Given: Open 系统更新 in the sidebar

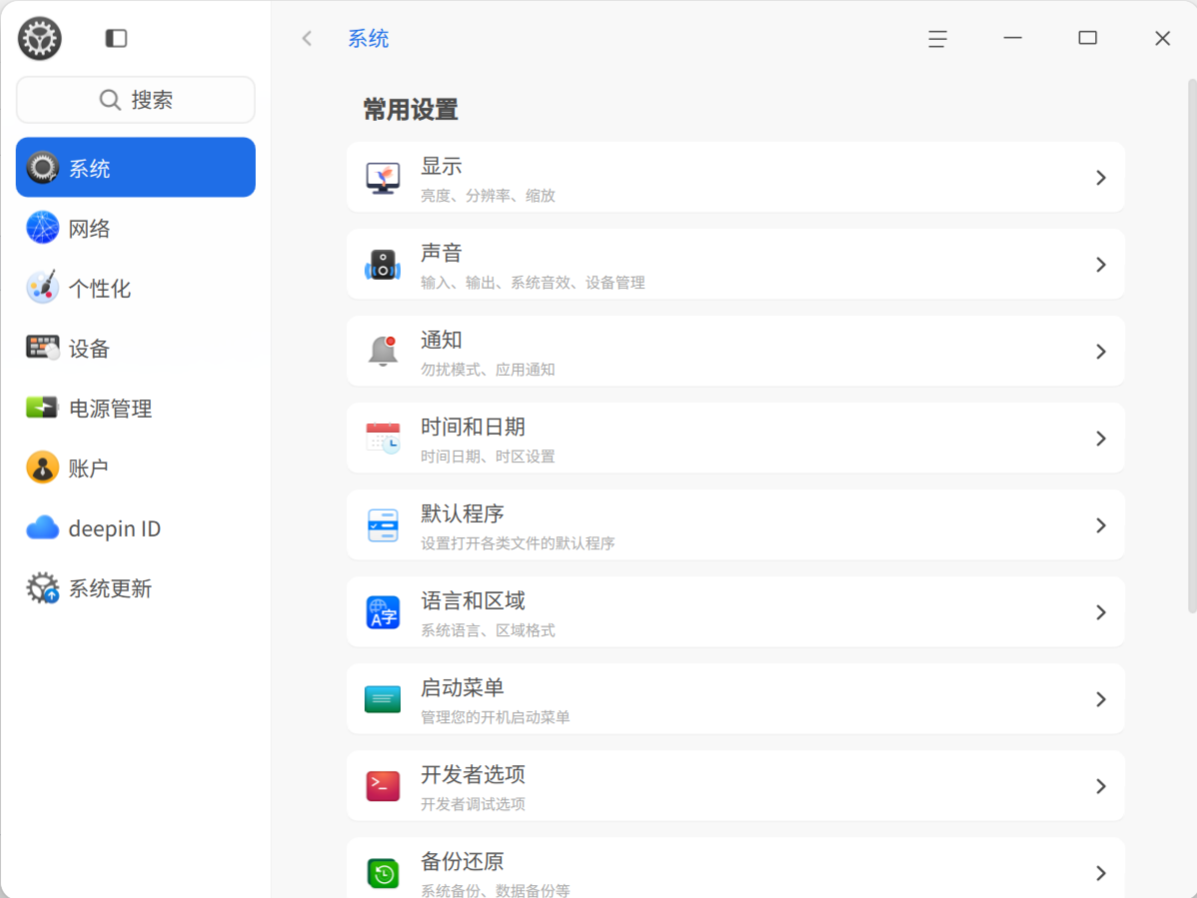Looking at the screenshot, I should coord(136,588).
